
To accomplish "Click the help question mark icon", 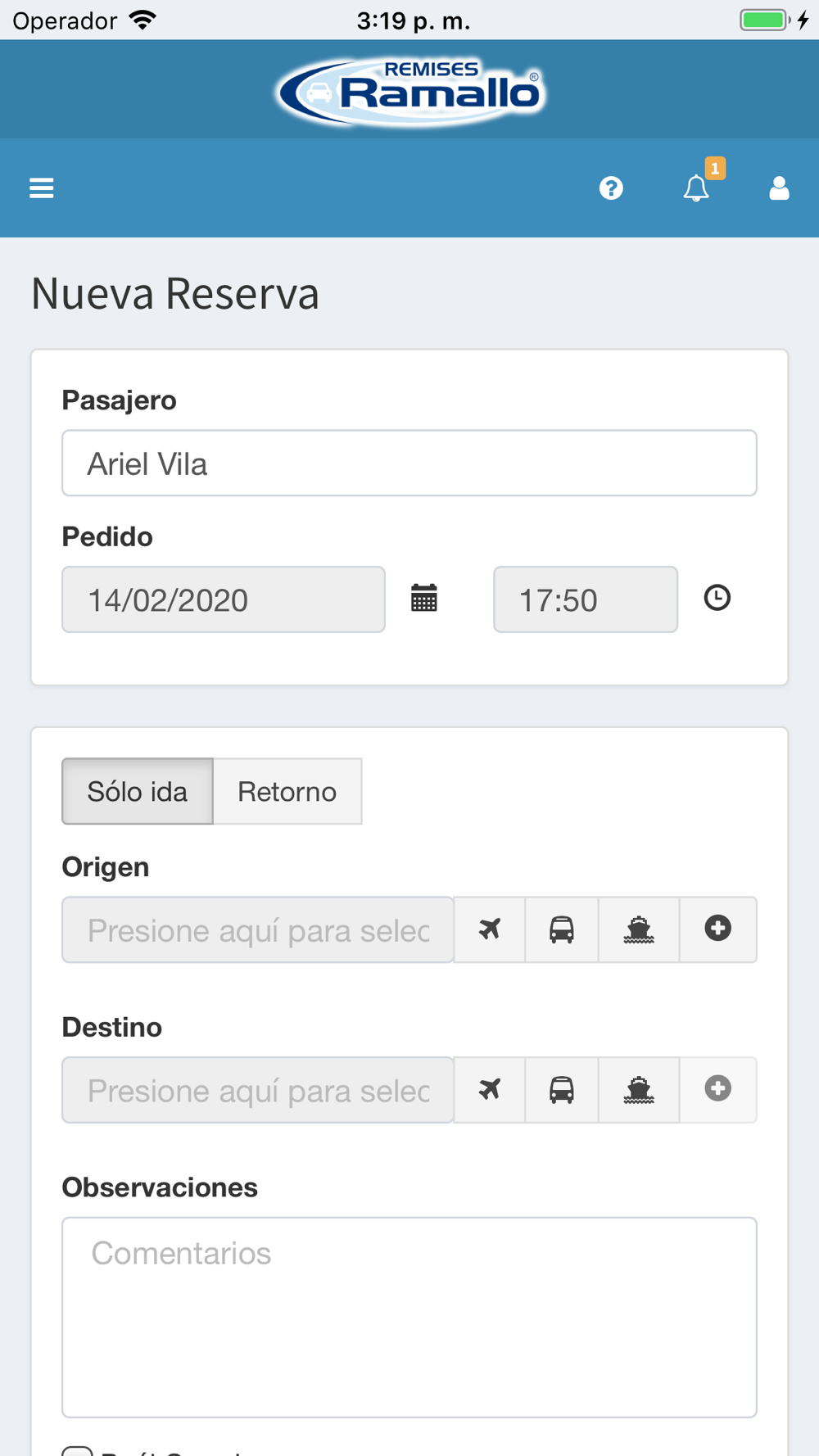I will click(x=611, y=188).
